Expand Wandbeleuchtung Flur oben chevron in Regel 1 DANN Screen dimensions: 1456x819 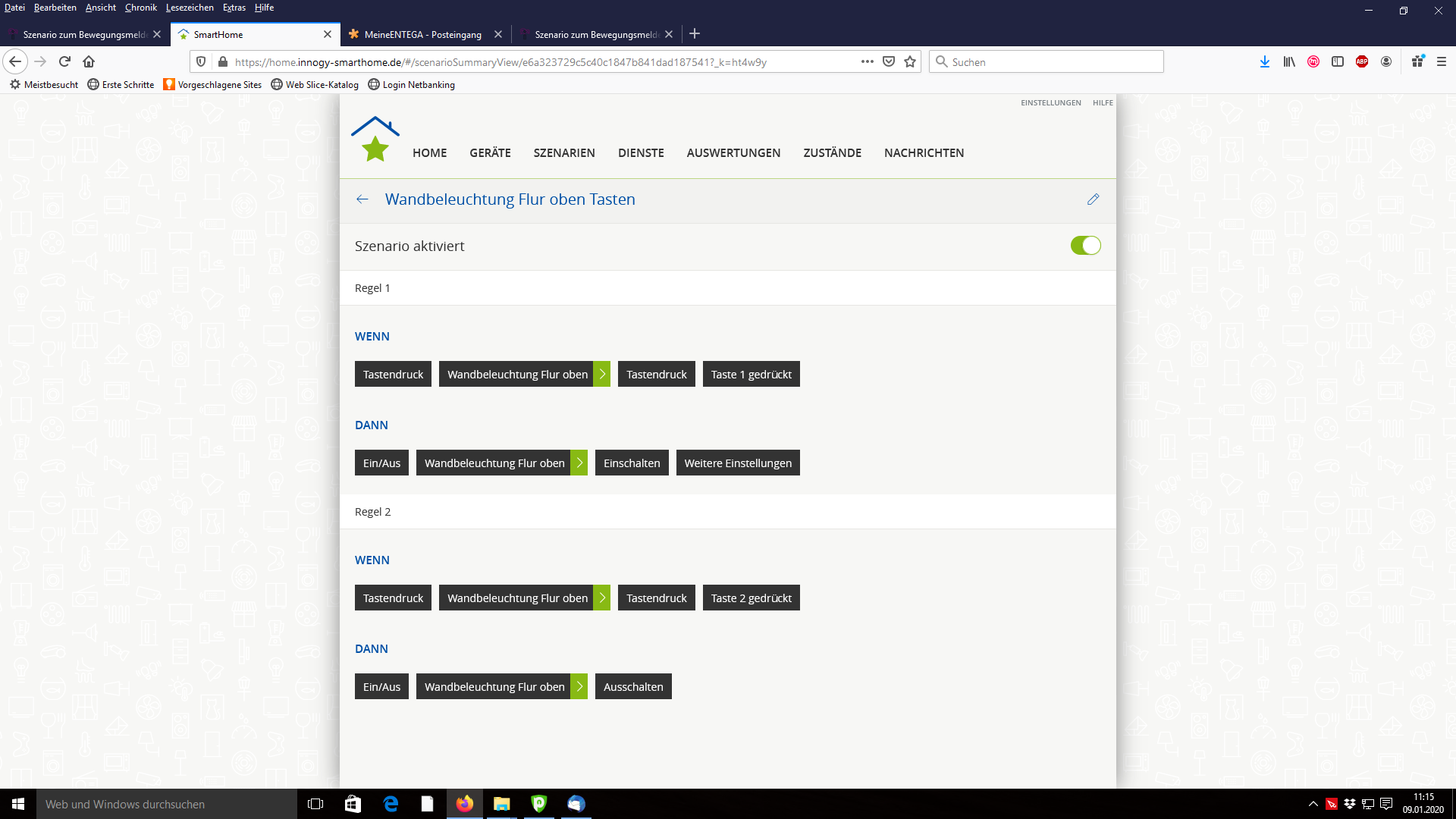(579, 463)
